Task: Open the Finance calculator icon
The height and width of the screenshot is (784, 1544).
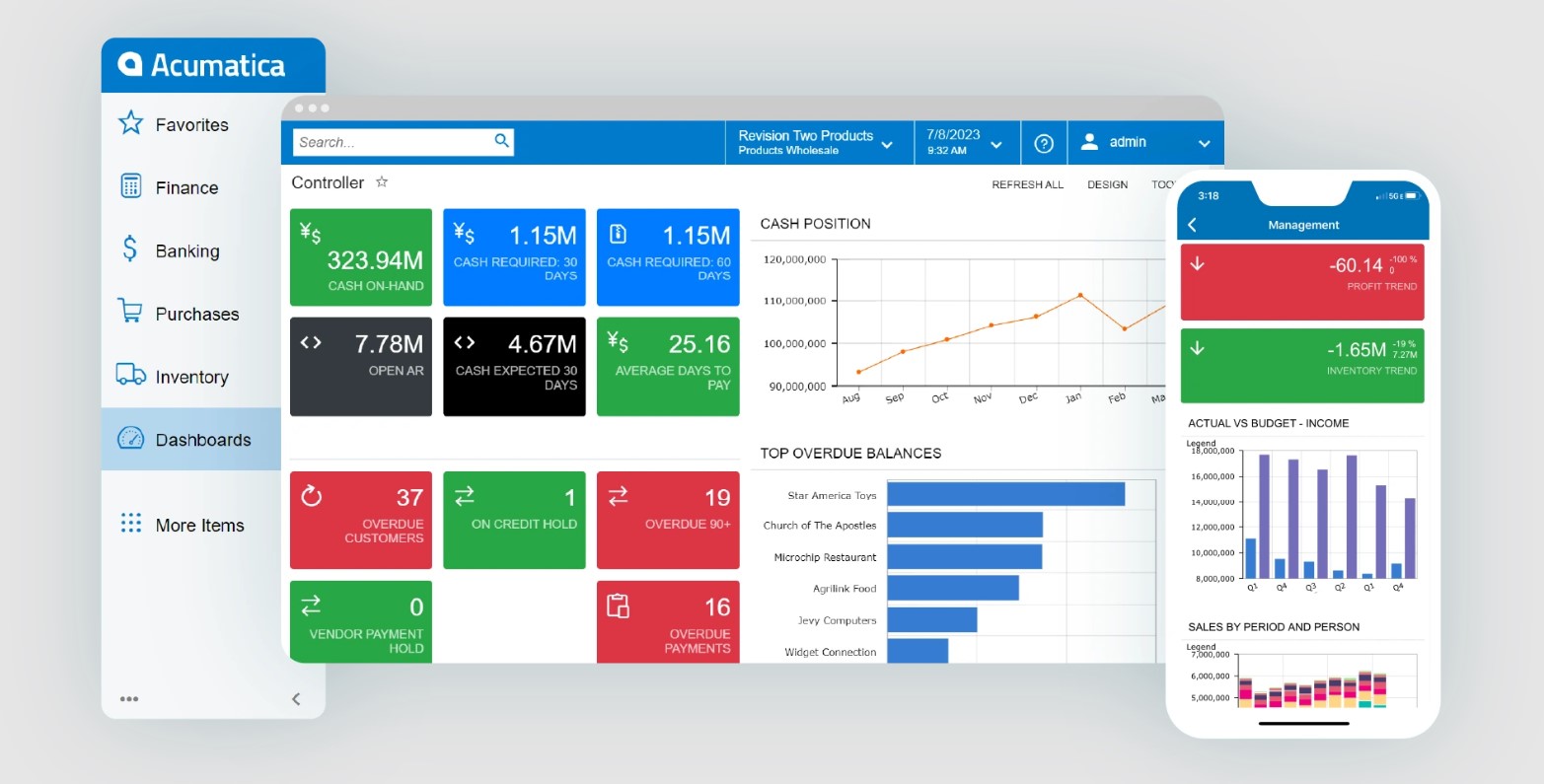Action: (x=130, y=186)
